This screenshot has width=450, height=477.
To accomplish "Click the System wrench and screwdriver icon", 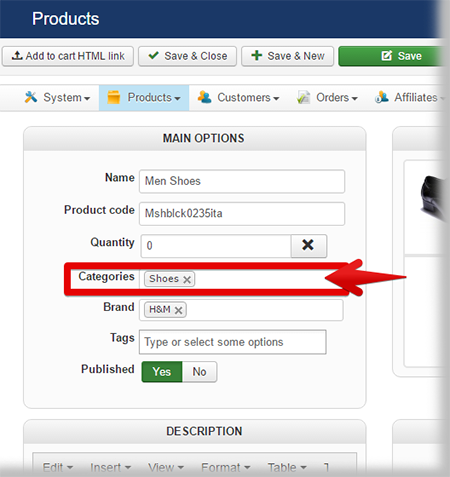I will [x=31, y=97].
